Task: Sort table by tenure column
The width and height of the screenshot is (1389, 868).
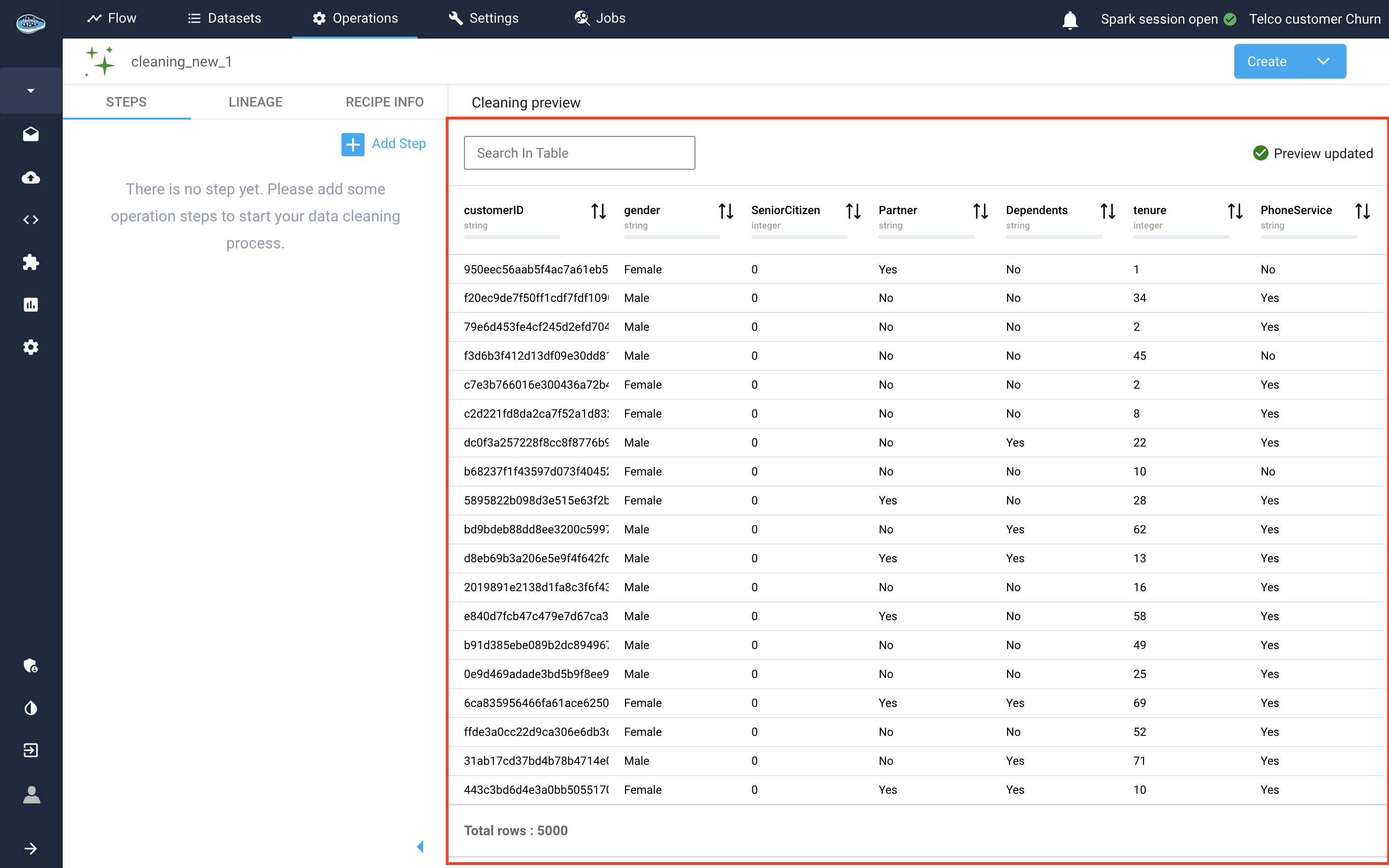Action: click(1235, 211)
